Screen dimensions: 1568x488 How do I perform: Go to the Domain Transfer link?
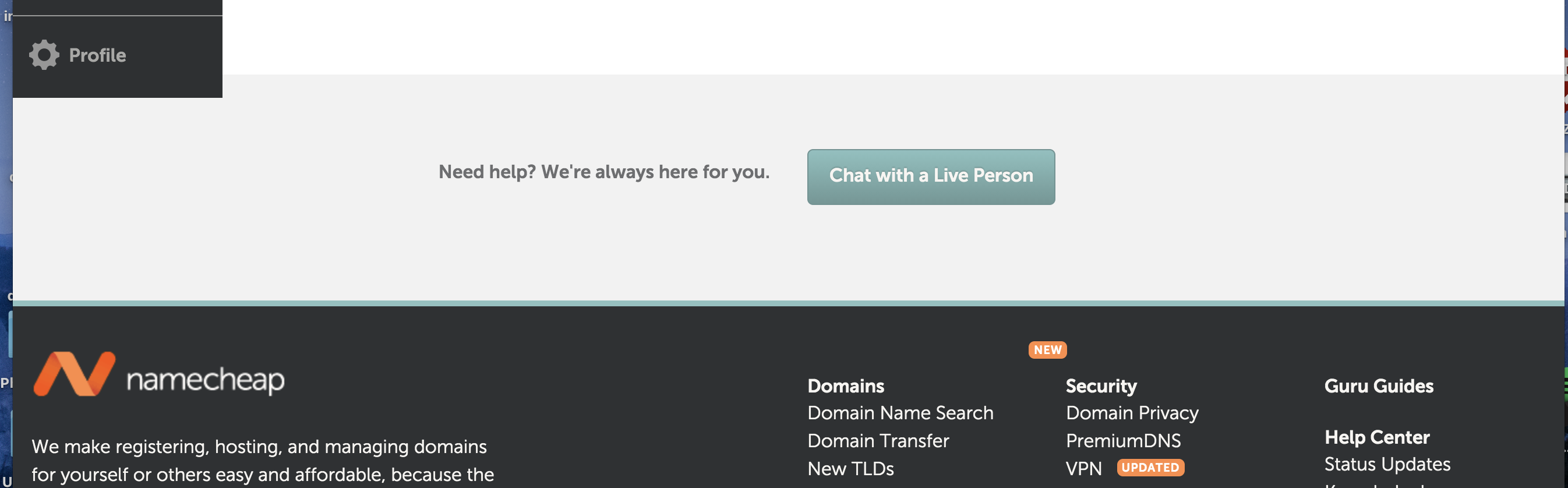[878, 440]
